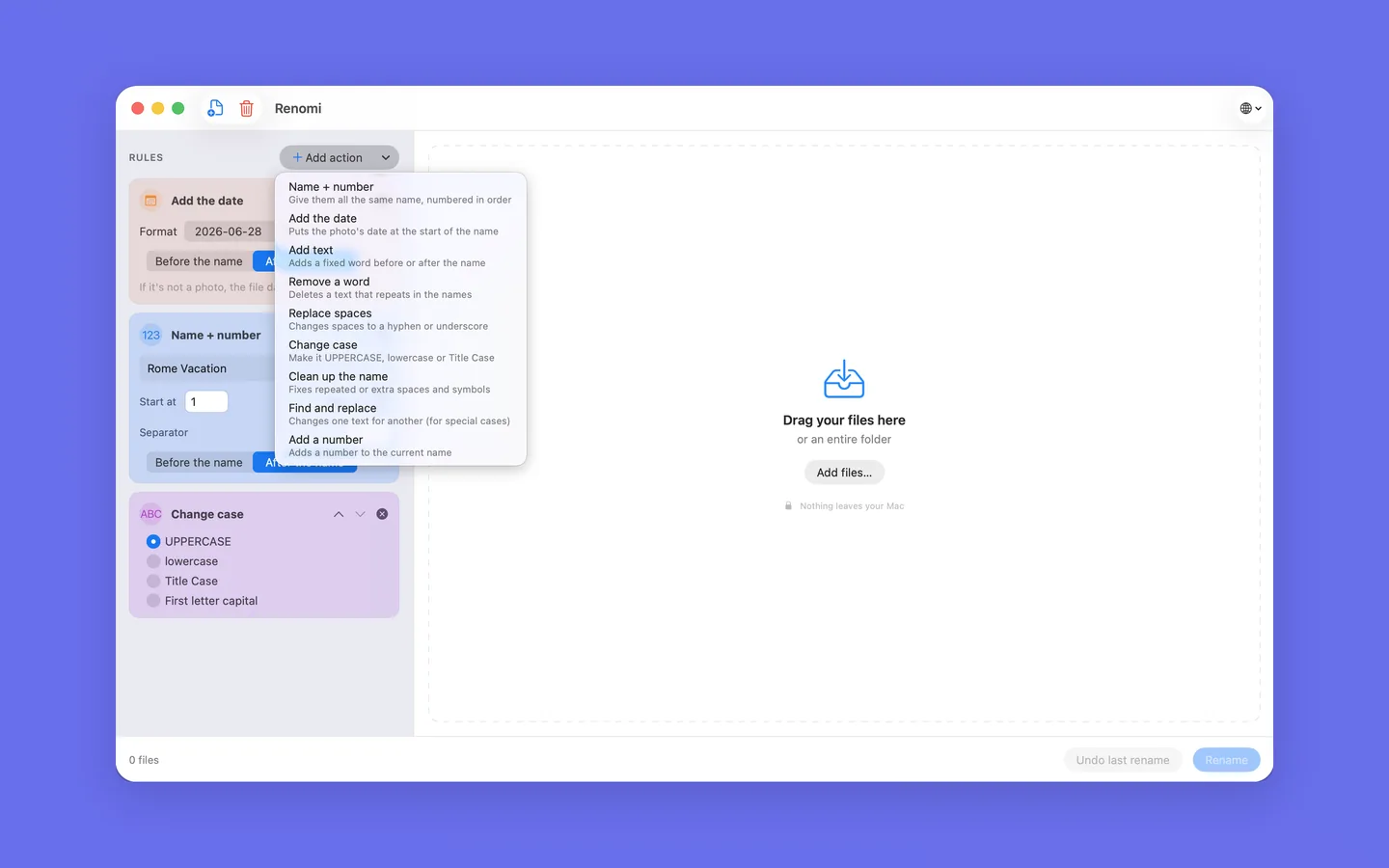Click the Rename button

[1226, 760]
